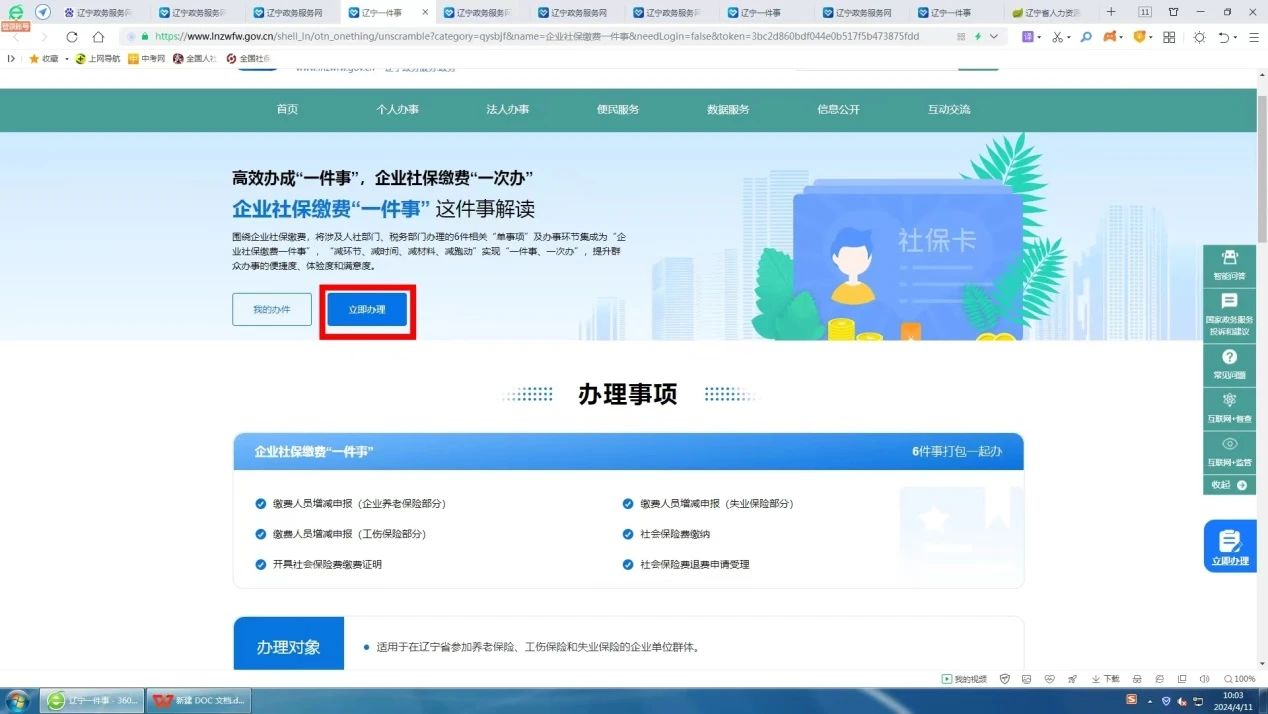Click the rocket accelerator status bar icon
1268x714 pixels.
click(x=1071, y=679)
